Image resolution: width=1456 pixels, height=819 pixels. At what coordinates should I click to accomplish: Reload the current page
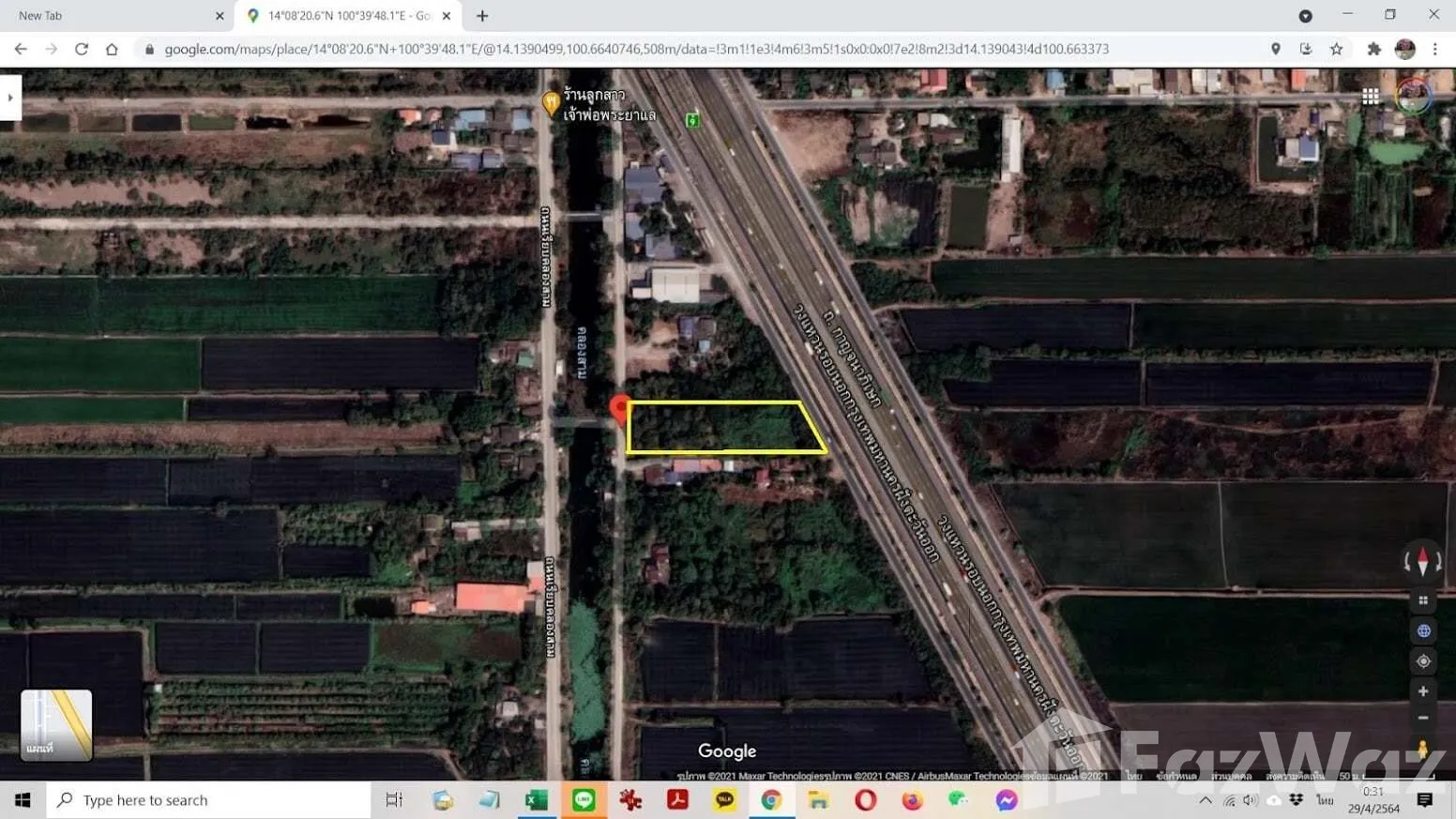(x=82, y=49)
